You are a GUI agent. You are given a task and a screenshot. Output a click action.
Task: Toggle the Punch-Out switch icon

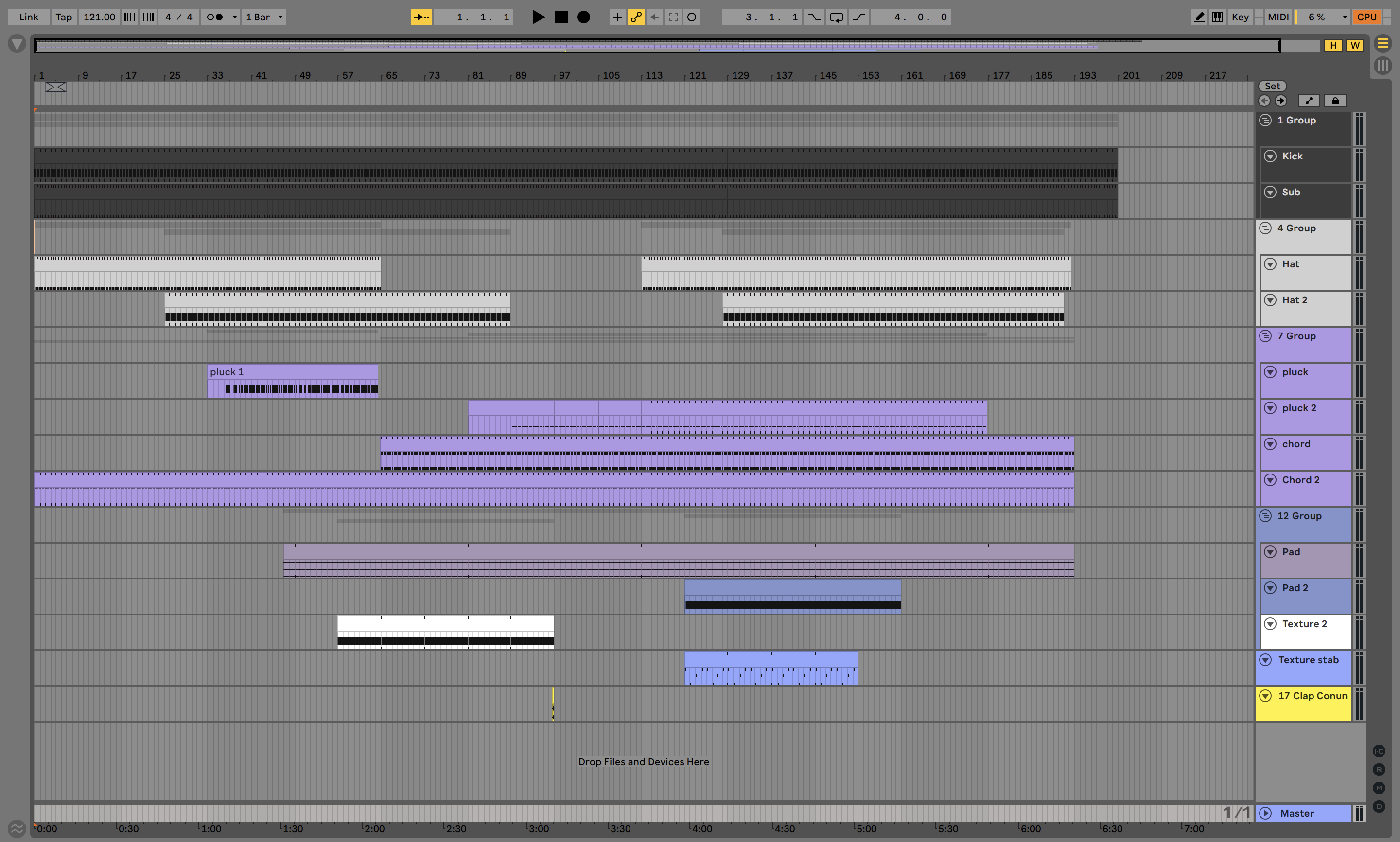pos(859,17)
